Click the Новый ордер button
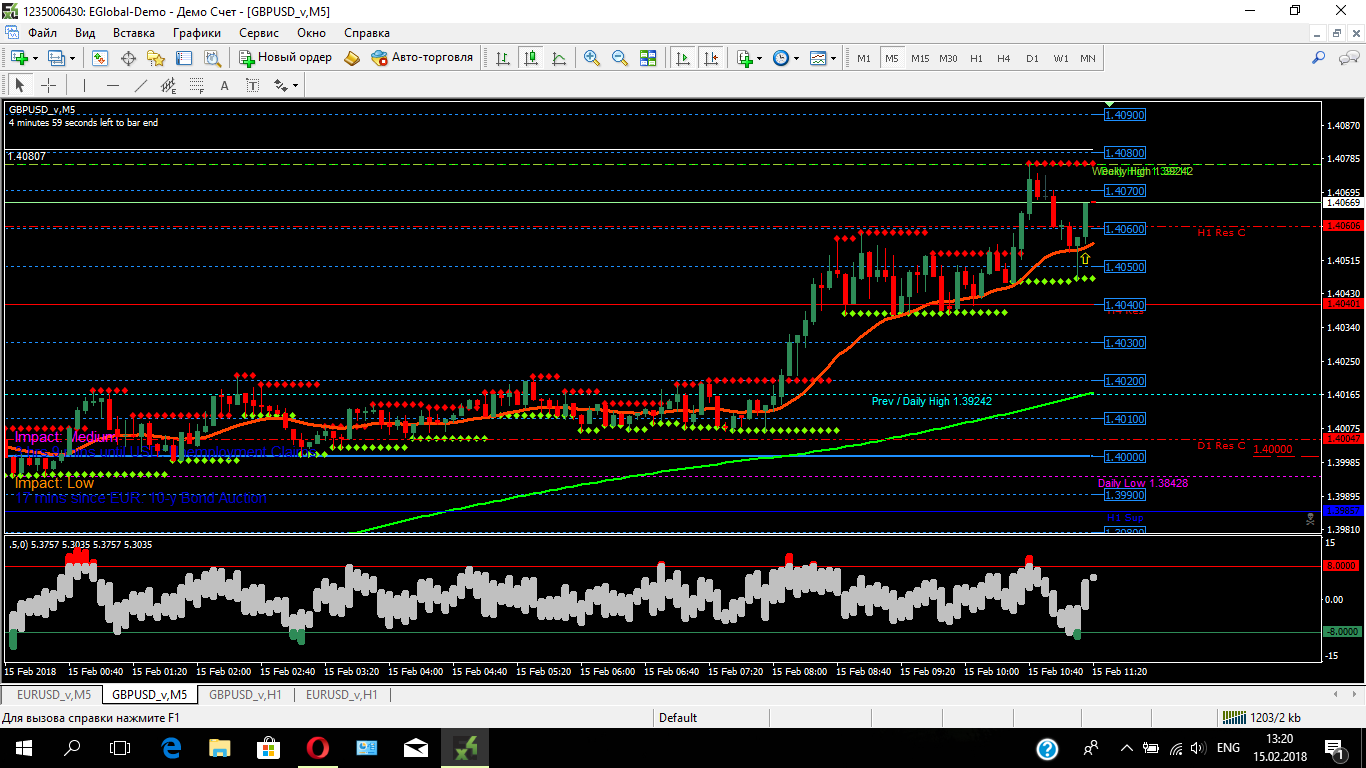 click(285, 58)
